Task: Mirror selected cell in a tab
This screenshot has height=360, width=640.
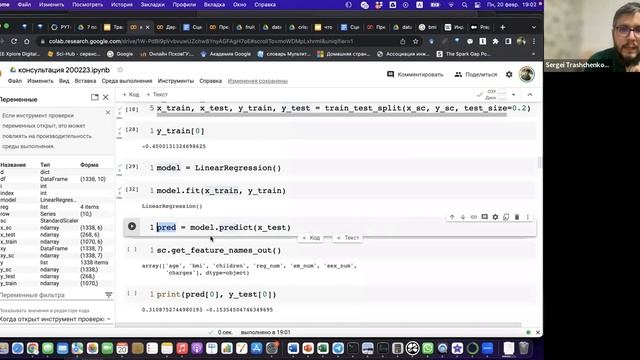Action: point(506,217)
